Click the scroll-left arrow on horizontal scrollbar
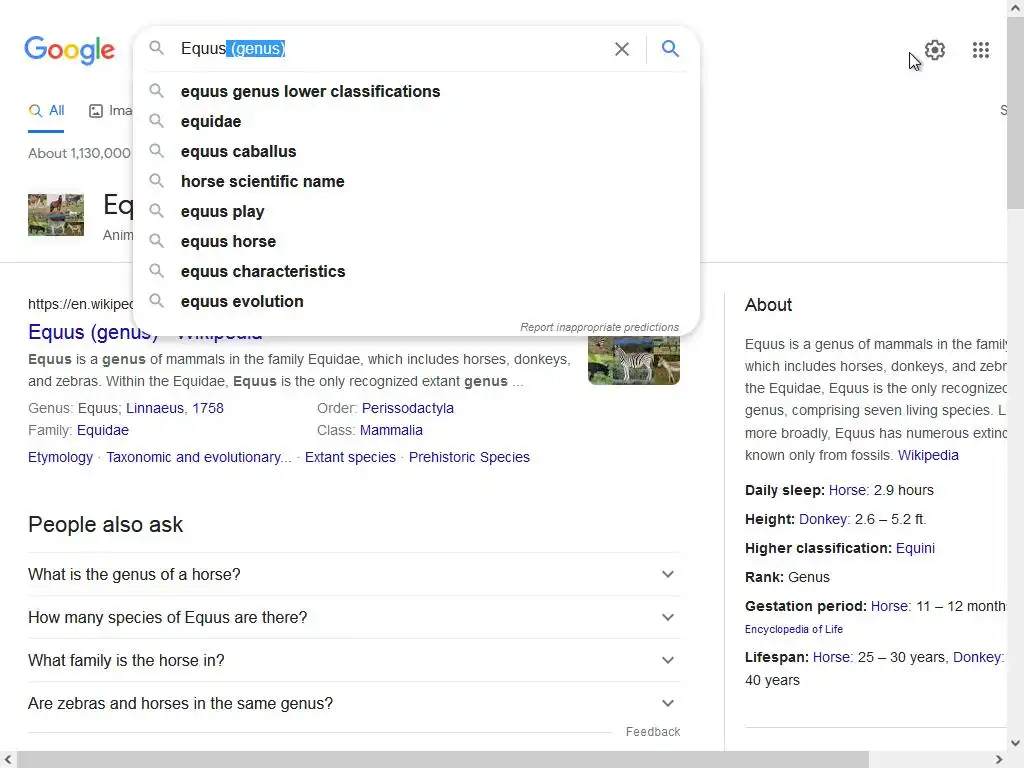This screenshot has width=1024, height=768. click(8, 760)
